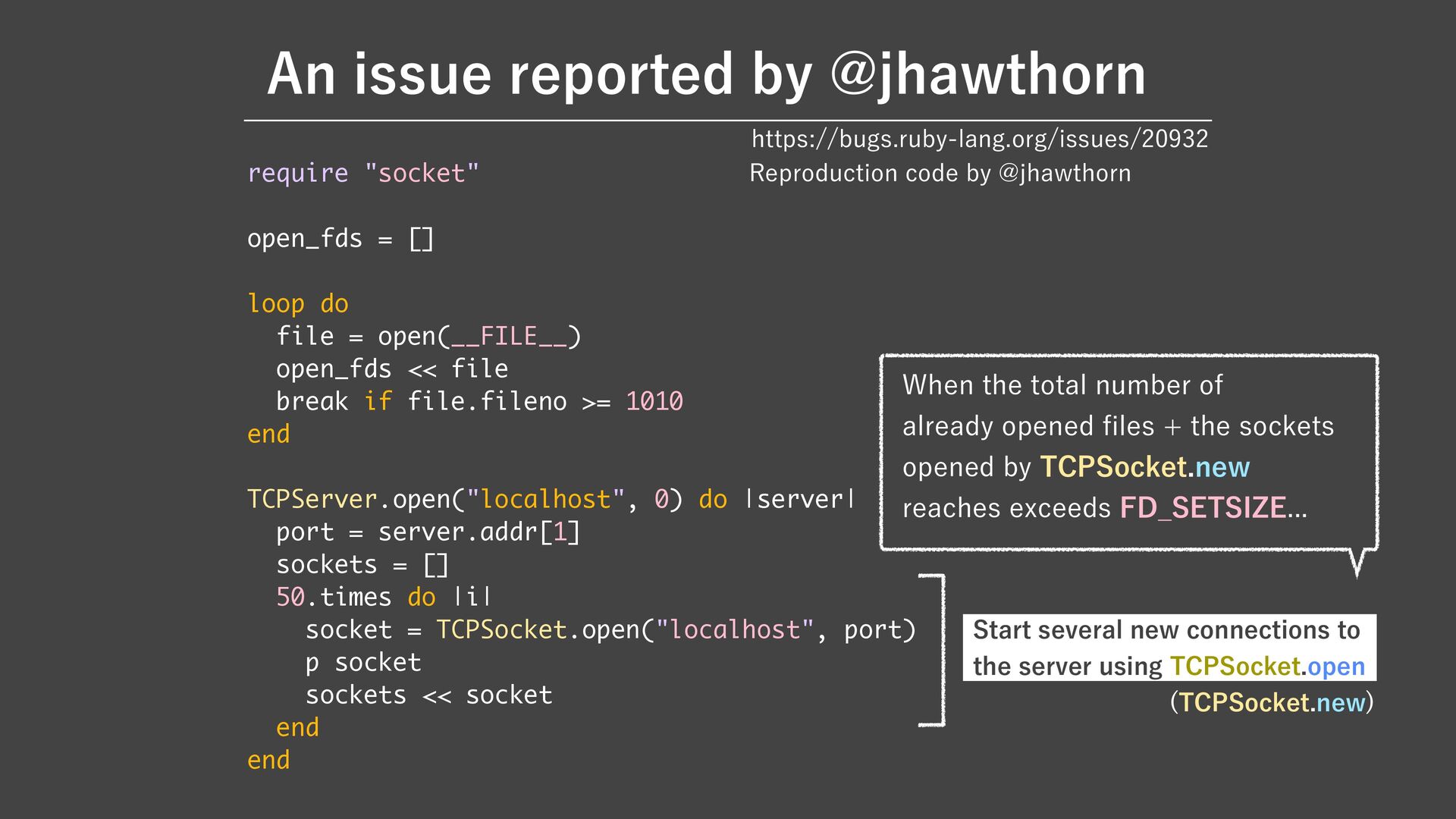Click the number 1010 in code
Image resolution: width=1456 pixels, height=819 pixels.
(654, 401)
